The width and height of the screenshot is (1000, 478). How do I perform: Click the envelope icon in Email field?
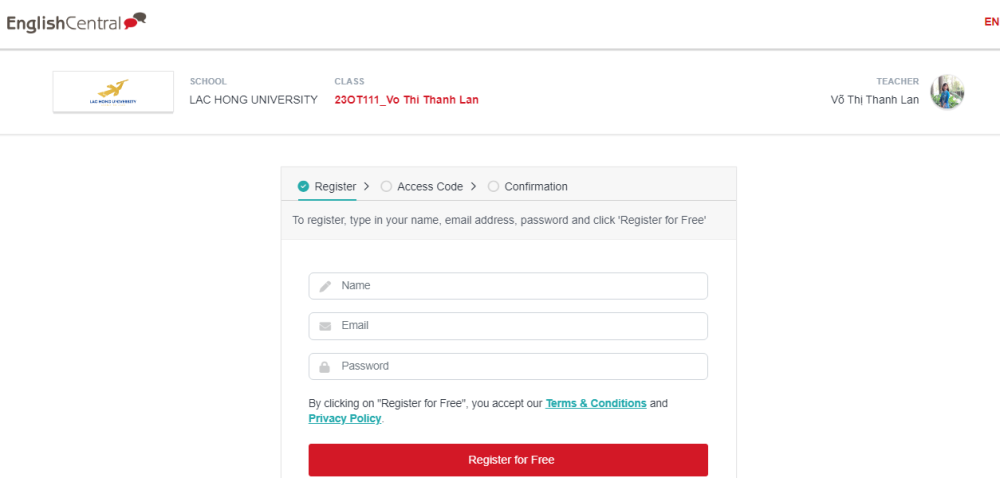point(325,326)
